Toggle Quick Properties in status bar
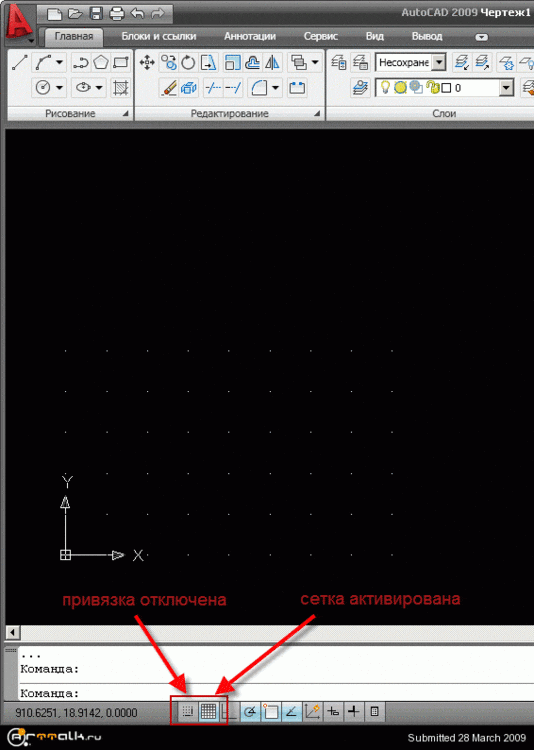Viewport: 534px width, 750px height. pyautogui.click(x=375, y=712)
